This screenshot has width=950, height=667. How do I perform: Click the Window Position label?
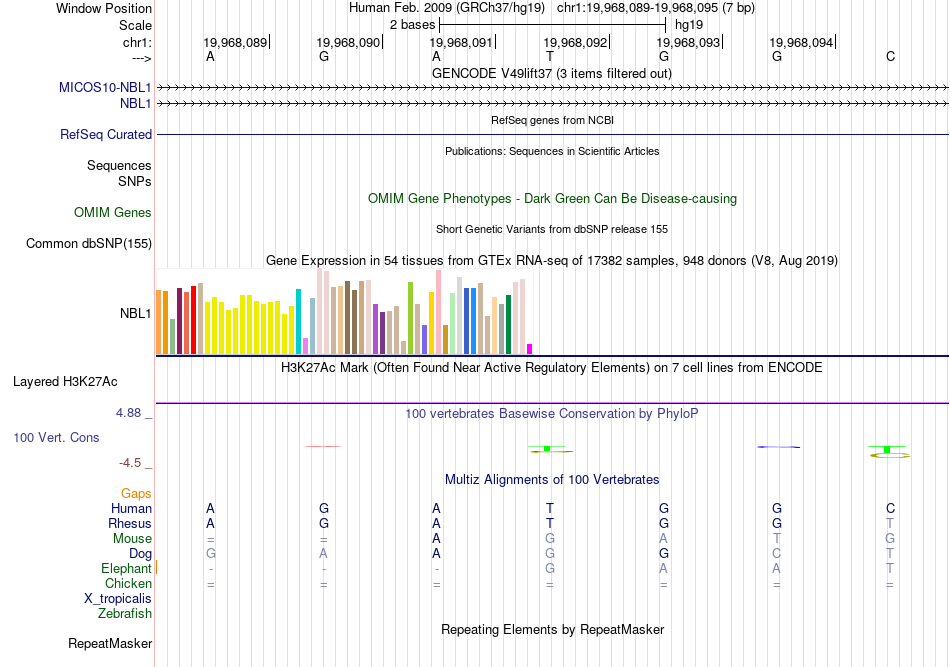(104, 8)
